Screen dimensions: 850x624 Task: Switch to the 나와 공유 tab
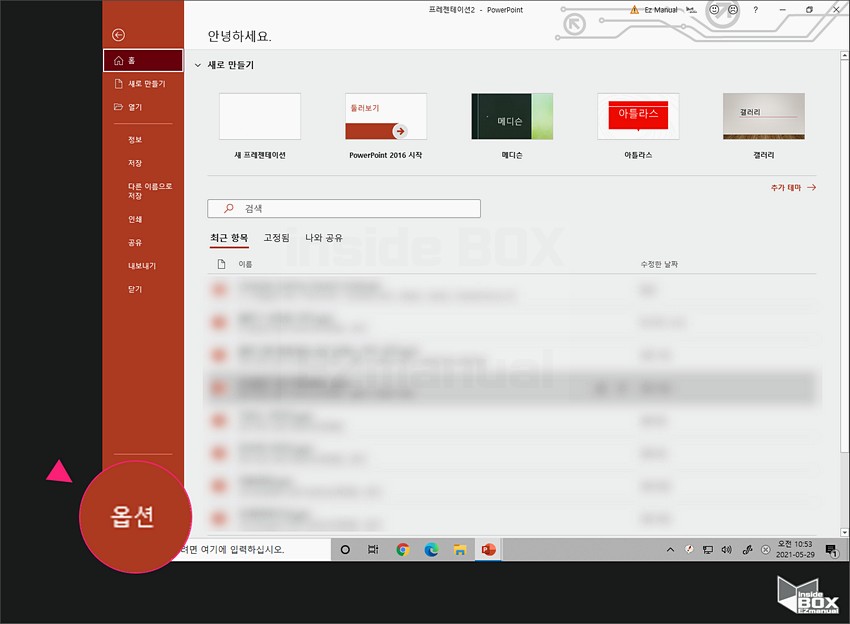(x=324, y=237)
